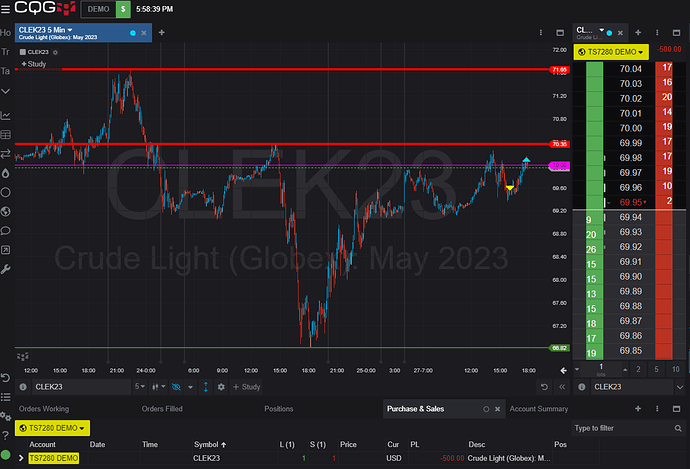Viewport: 690px width, 469px height.
Task: Click the info icon in DOM trader panel
Action: [582, 387]
